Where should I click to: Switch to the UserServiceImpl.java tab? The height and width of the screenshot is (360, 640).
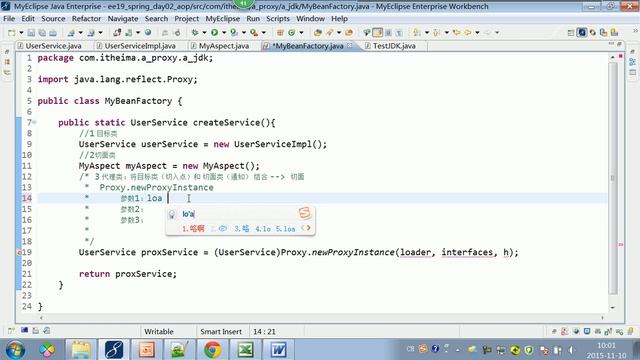tap(140, 46)
